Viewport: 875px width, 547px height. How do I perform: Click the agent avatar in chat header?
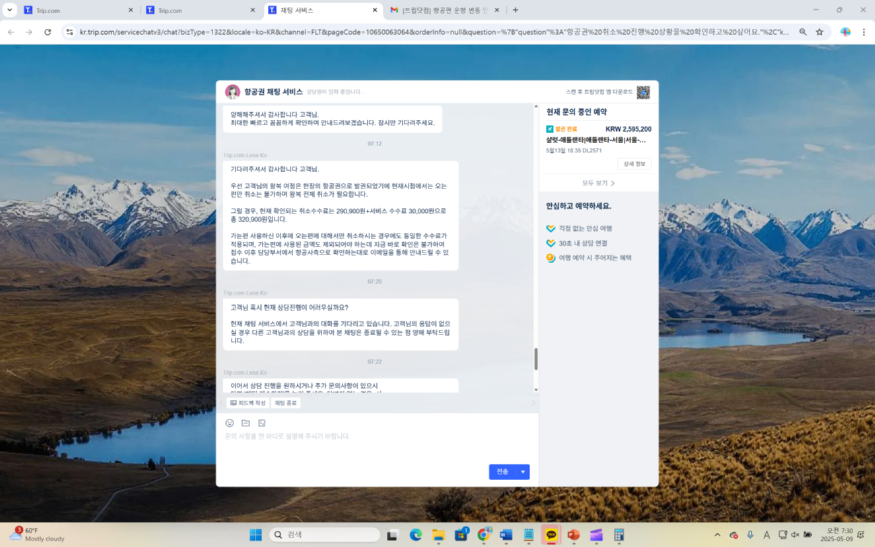(x=232, y=92)
